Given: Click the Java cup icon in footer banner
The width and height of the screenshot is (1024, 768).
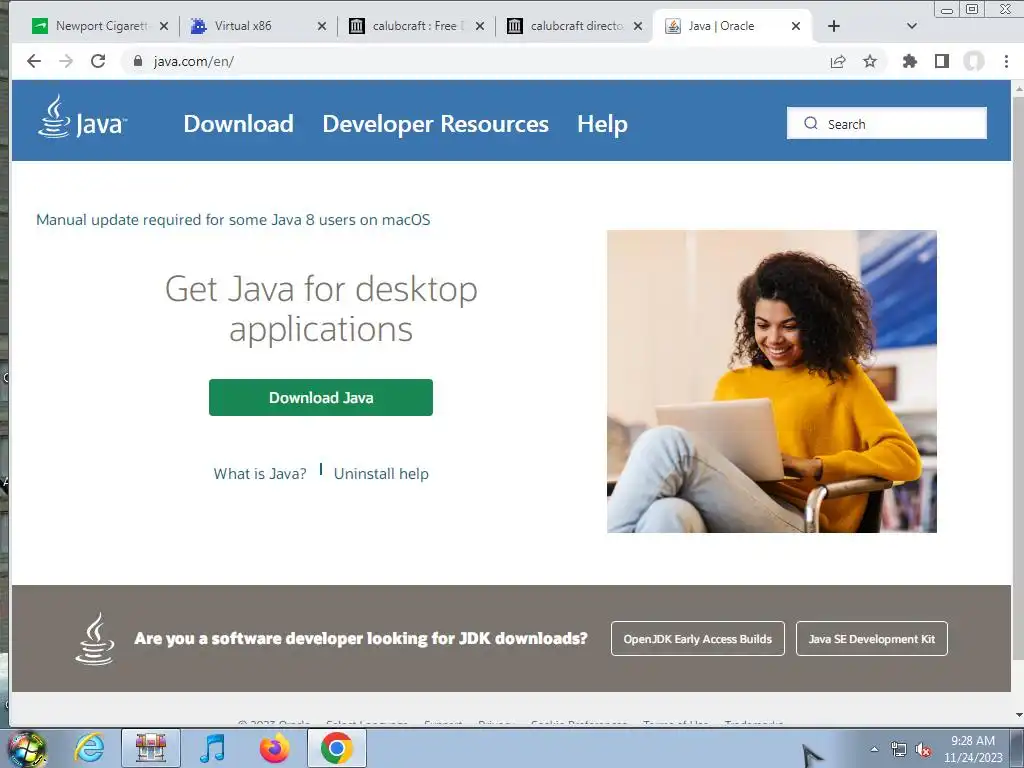Looking at the screenshot, I should tap(95, 639).
